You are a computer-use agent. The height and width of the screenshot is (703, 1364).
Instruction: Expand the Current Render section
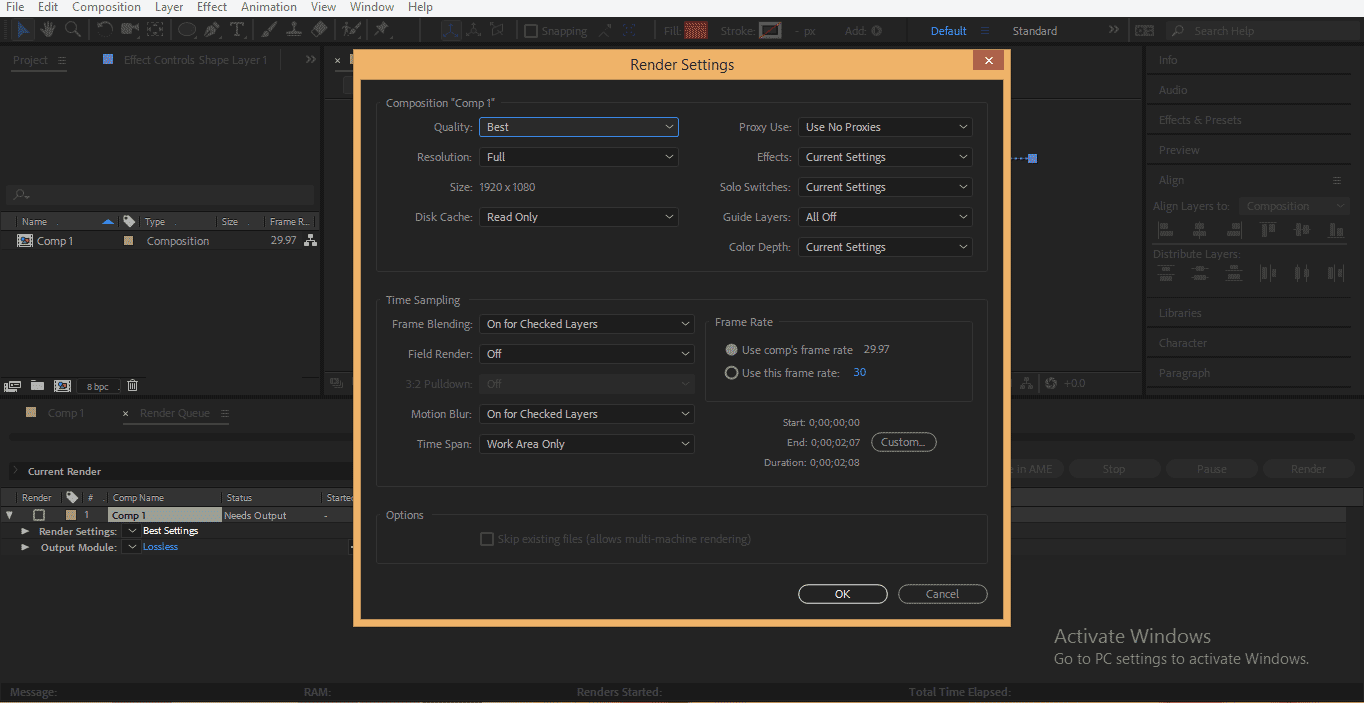pyautogui.click(x=15, y=471)
